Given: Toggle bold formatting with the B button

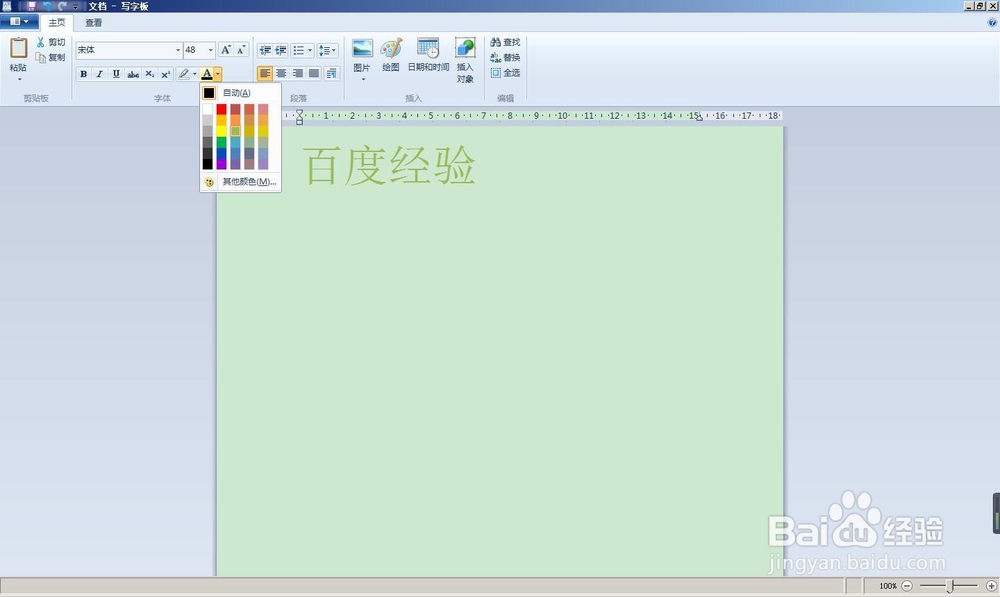Looking at the screenshot, I should pyautogui.click(x=83, y=73).
